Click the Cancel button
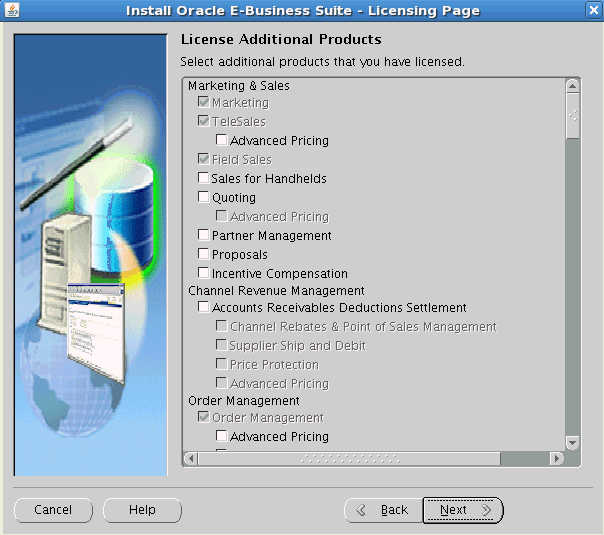The height and width of the screenshot is (535, 604). [x=53, y=510]
